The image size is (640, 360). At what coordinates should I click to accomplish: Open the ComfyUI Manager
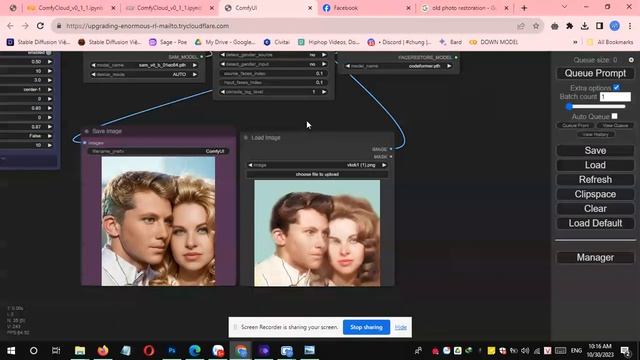tap(595, 258)
